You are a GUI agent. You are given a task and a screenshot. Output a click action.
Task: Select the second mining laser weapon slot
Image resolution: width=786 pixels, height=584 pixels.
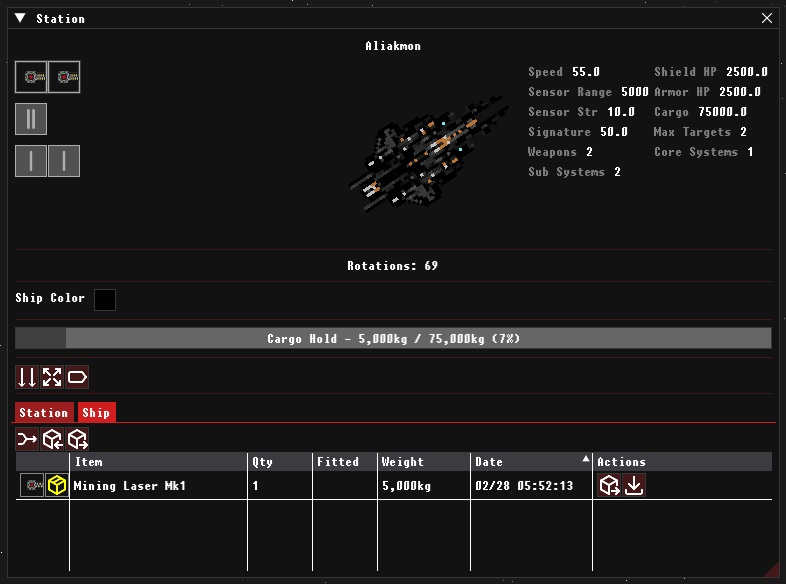click(x=64, y=77)
